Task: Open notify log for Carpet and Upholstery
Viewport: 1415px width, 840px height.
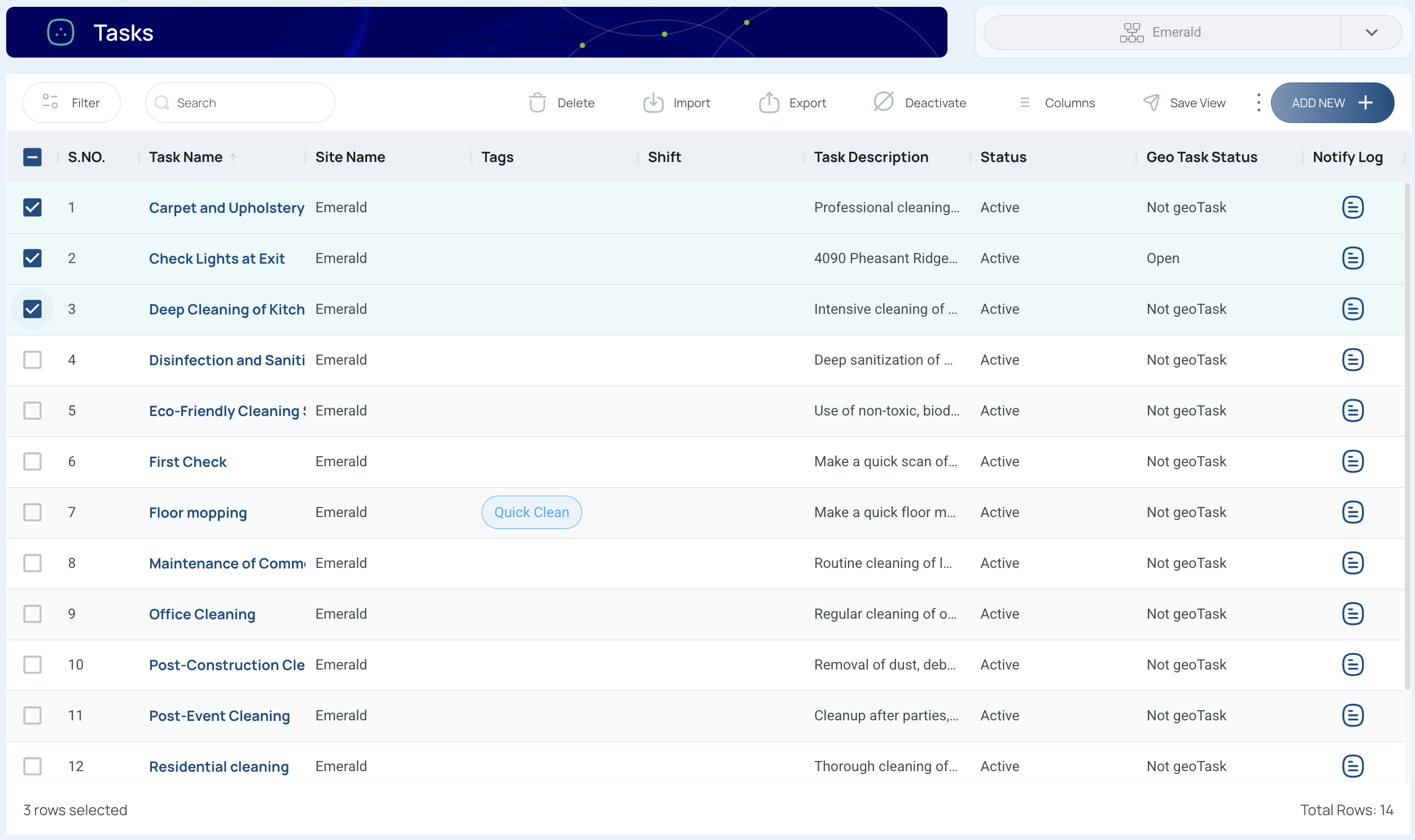Action: [1352, 207]
